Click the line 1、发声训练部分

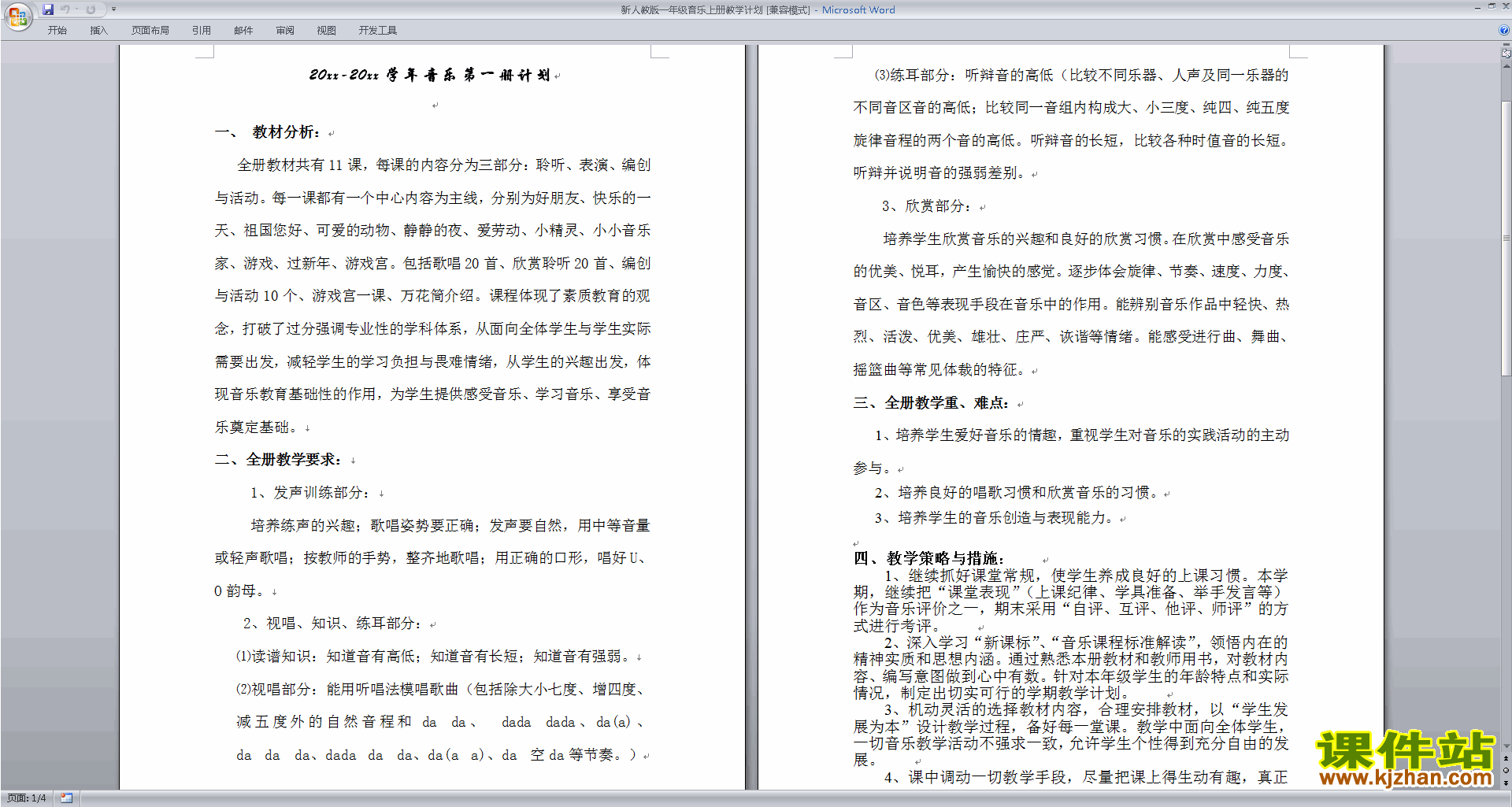tap(310, 493)
